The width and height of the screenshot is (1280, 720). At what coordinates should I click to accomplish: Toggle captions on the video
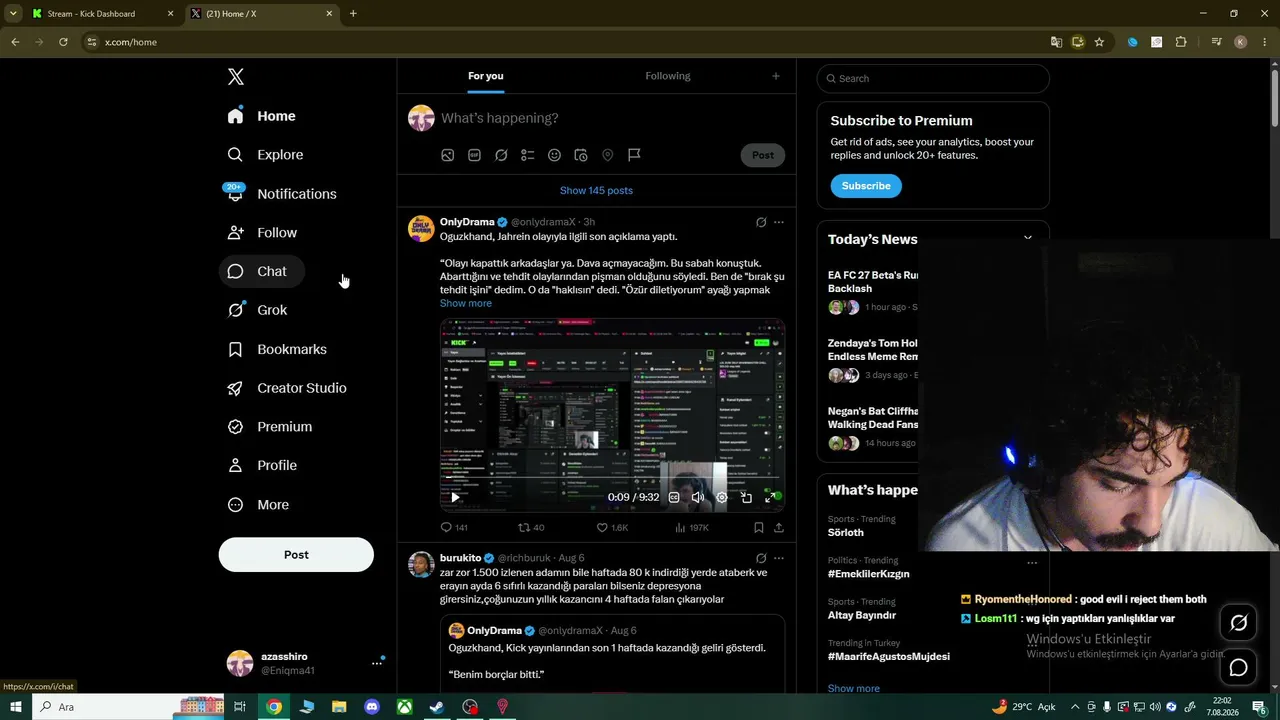pyautogui.click(x=674, y=497)
